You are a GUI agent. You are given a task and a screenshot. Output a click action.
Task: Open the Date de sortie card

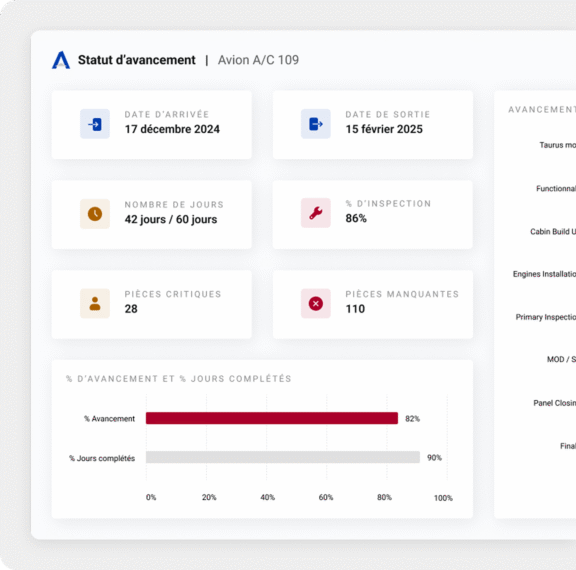click(x=372, y=125)
